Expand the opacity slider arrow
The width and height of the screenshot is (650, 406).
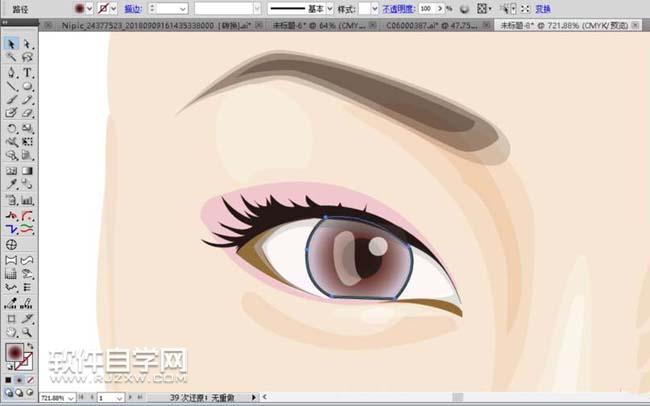(x=440, y=9)
